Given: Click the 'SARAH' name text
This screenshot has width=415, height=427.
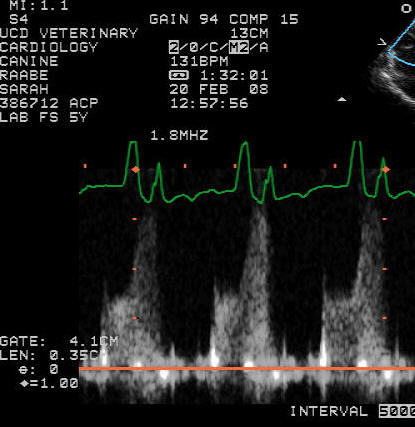Looking at the screenshot, I should [24, 89].
